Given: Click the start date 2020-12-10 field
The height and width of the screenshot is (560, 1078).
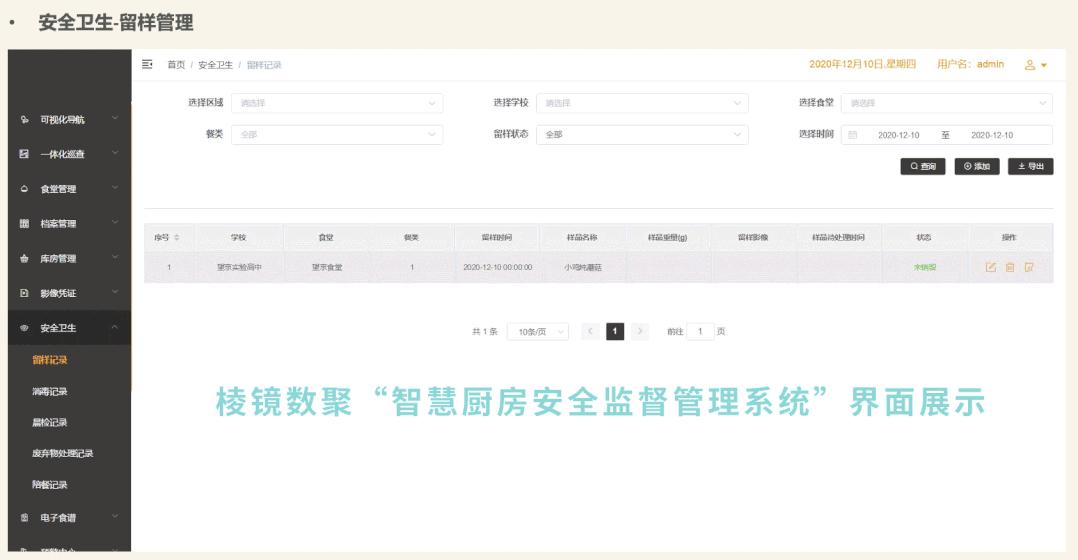Looking at the screenshot, I should pos(899,135).
